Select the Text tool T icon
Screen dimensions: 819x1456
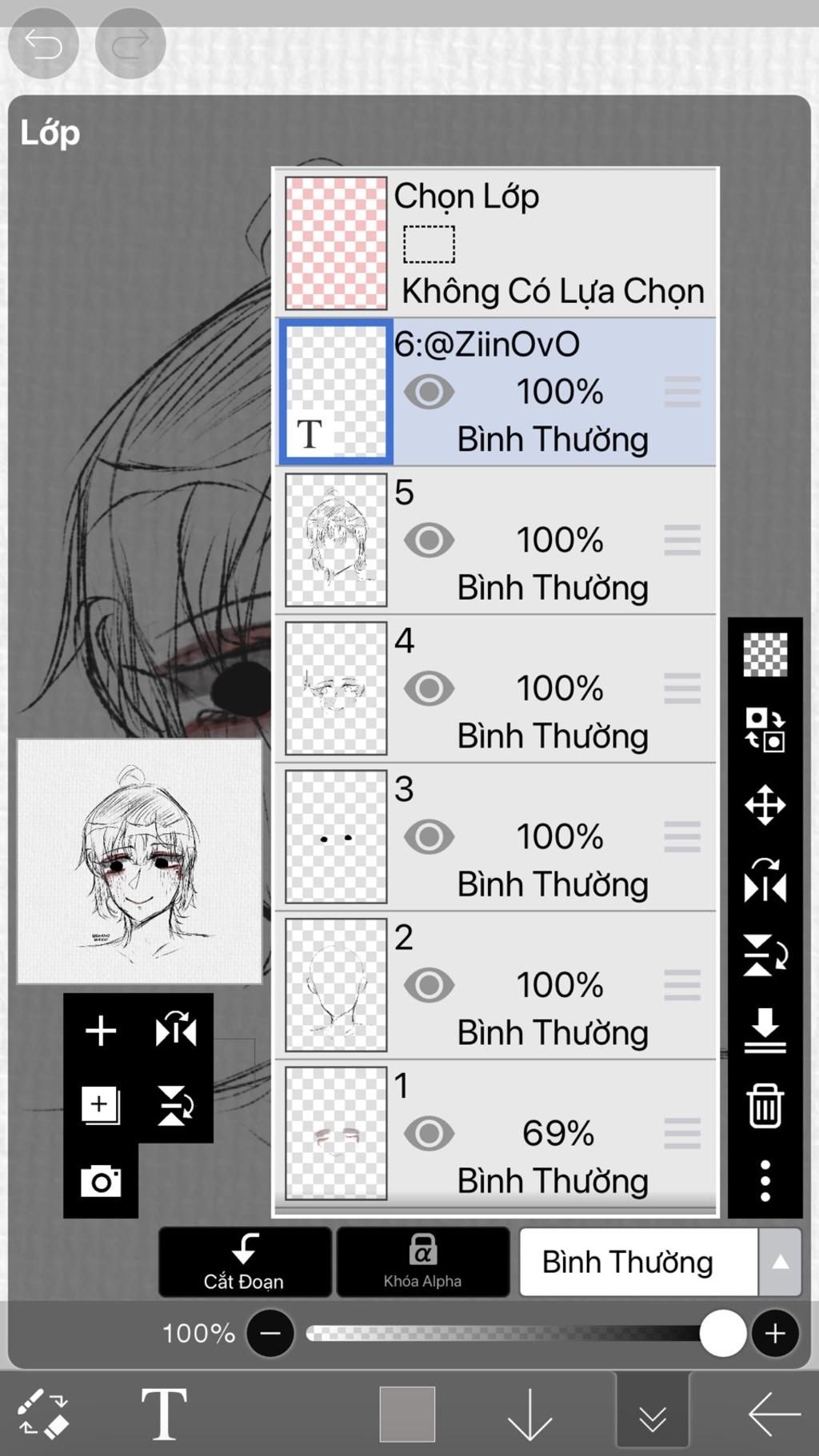[x=164, y=1414]
